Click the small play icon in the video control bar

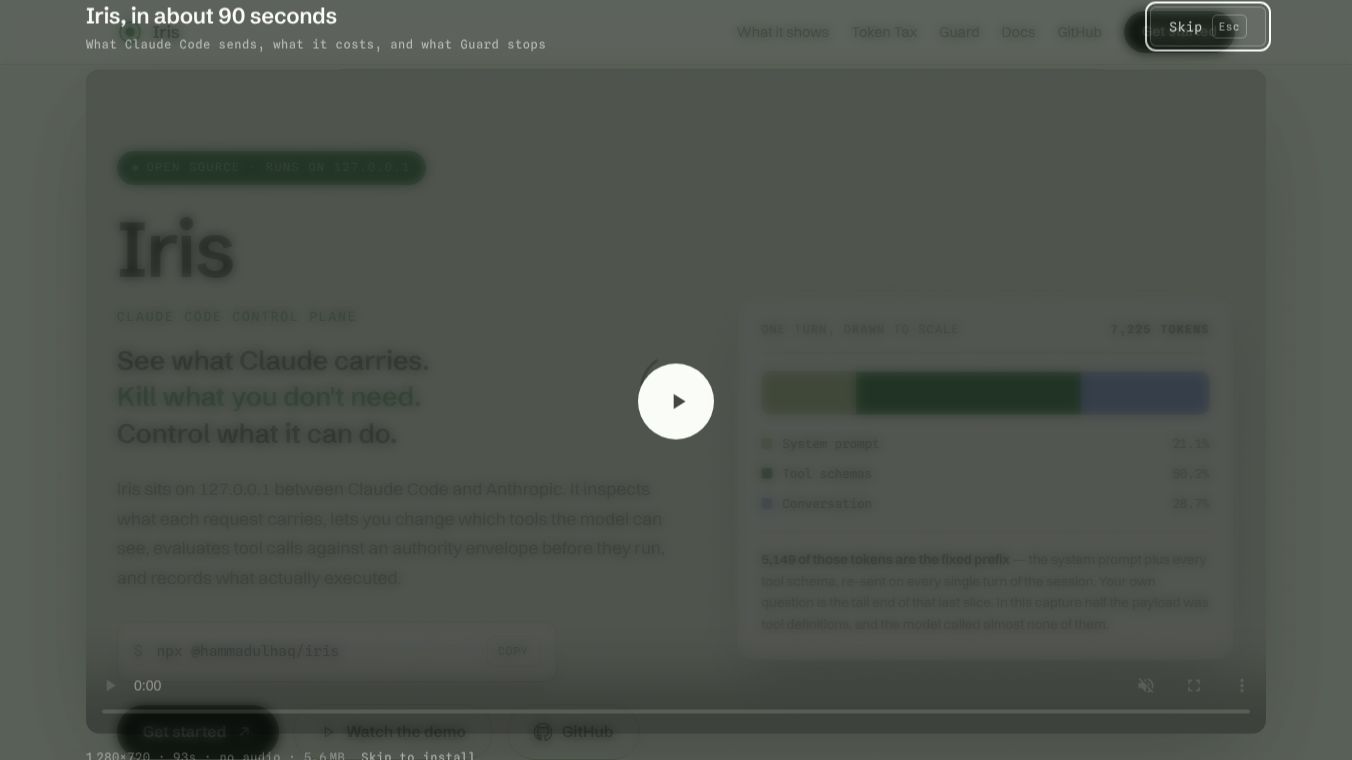click(111, 686)
